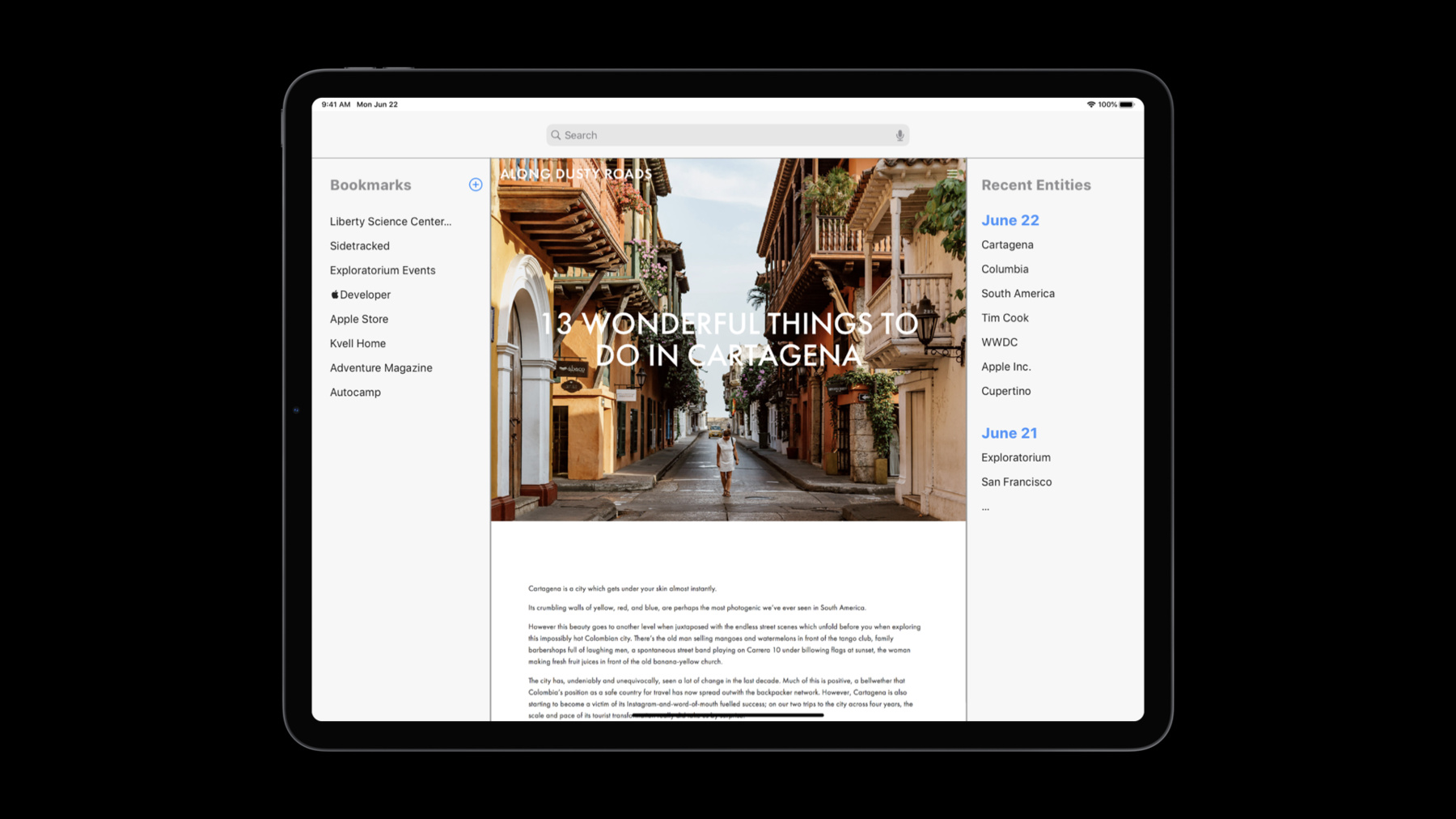Tap the Mon Jun 22 date in status bar

[x=377, y=104]
